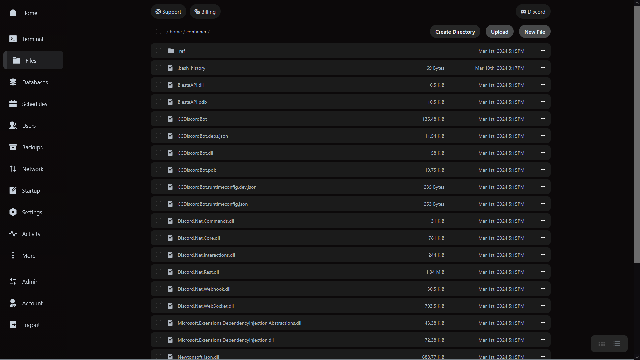The image size is (640, 360).
Task: Click the file icon of Discord.Net.WebSocket.dll
Action: (170, 306)
